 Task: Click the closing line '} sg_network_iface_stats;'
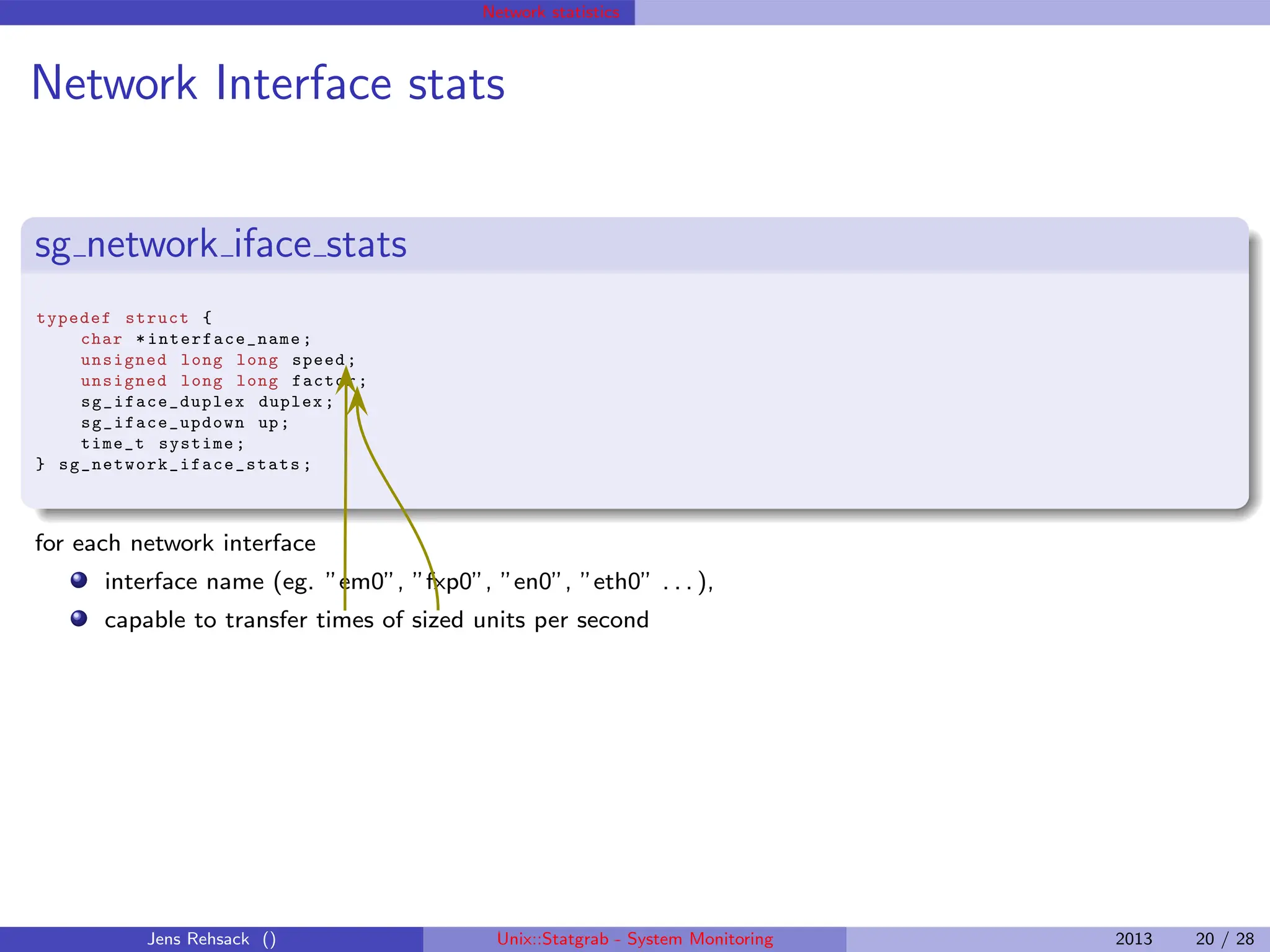click(174, 465)
